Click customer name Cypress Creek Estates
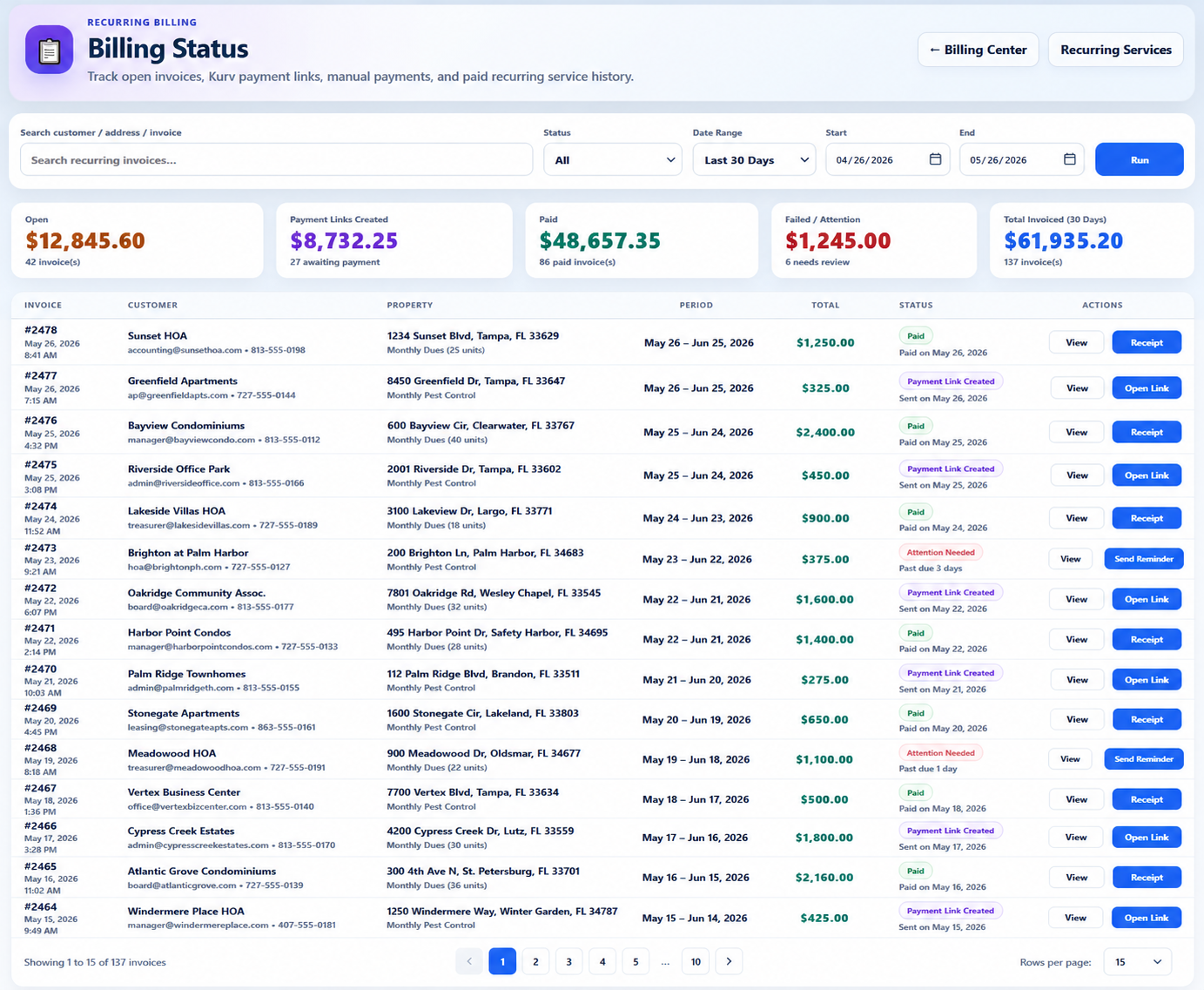This screenshot has width=1204, height=990. point(181,832)
